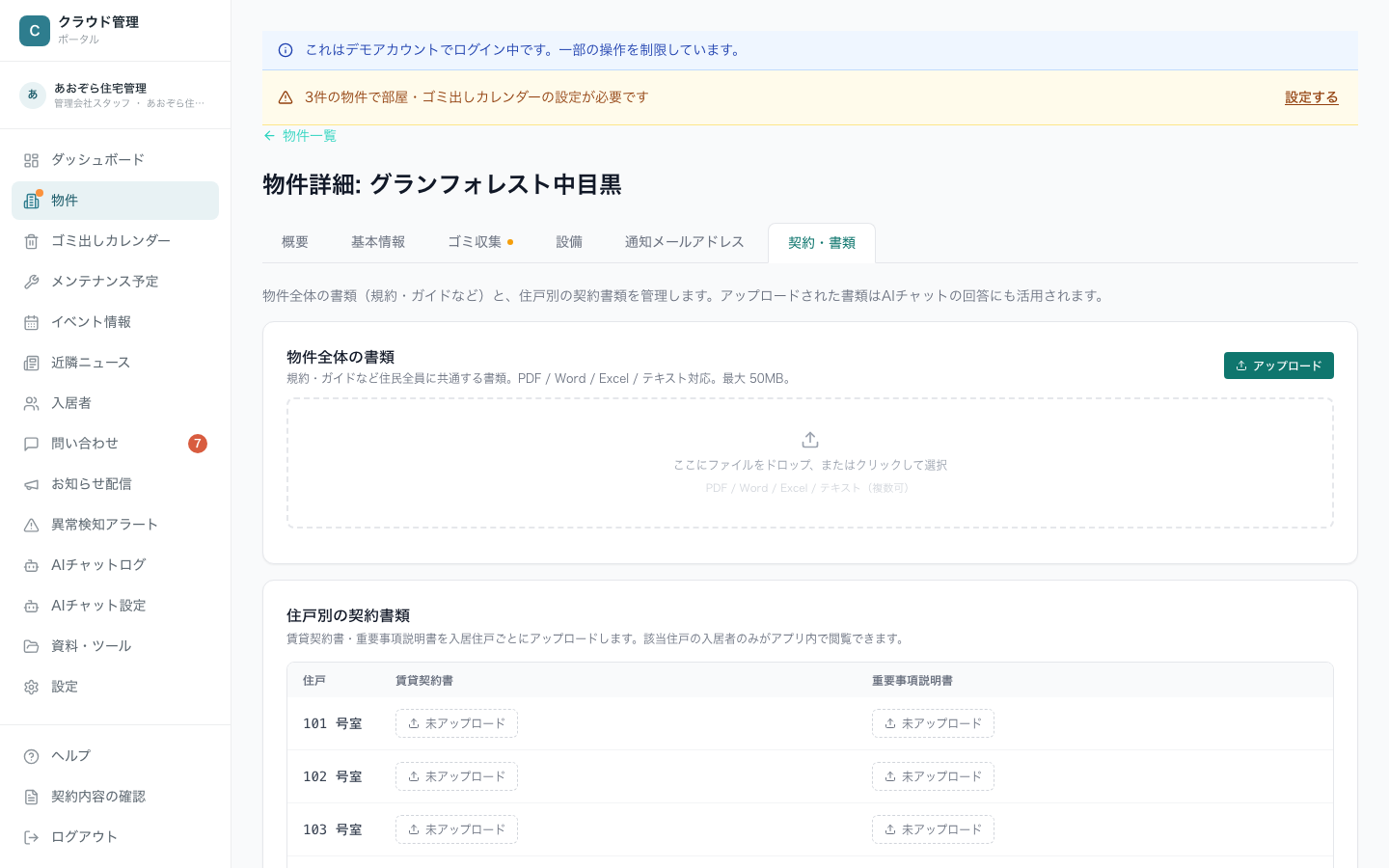
Task: Open the 通知メールアドレス tab
Action: pyautogui.click(x=685, y=242)
